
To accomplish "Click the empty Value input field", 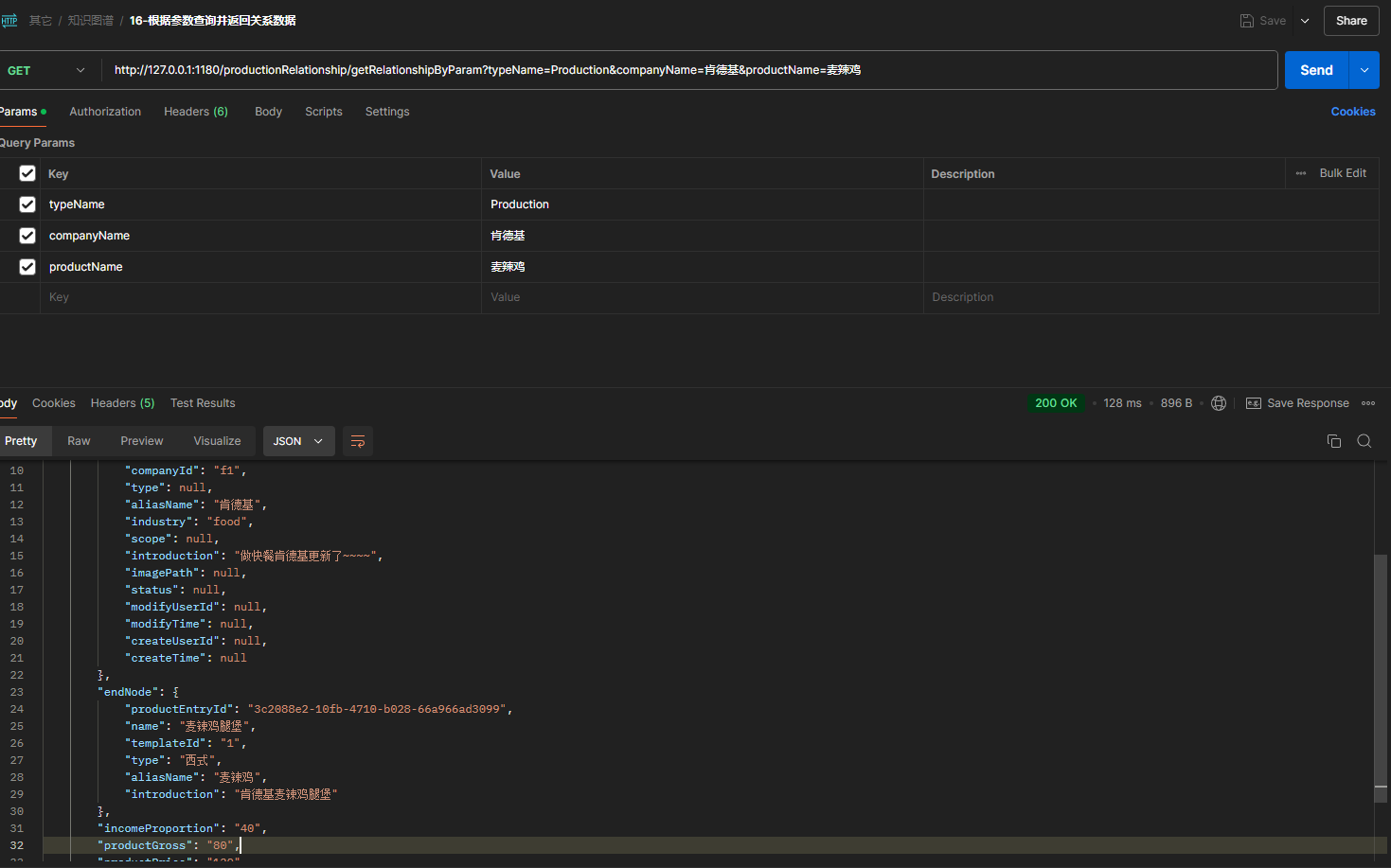I will click(702, 297).
